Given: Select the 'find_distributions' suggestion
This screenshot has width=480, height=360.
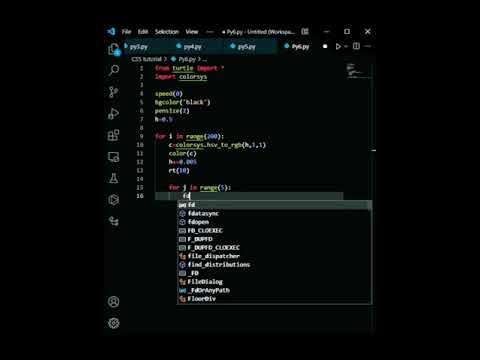Looking at the screenshot, I should click(x=274, y=265).
